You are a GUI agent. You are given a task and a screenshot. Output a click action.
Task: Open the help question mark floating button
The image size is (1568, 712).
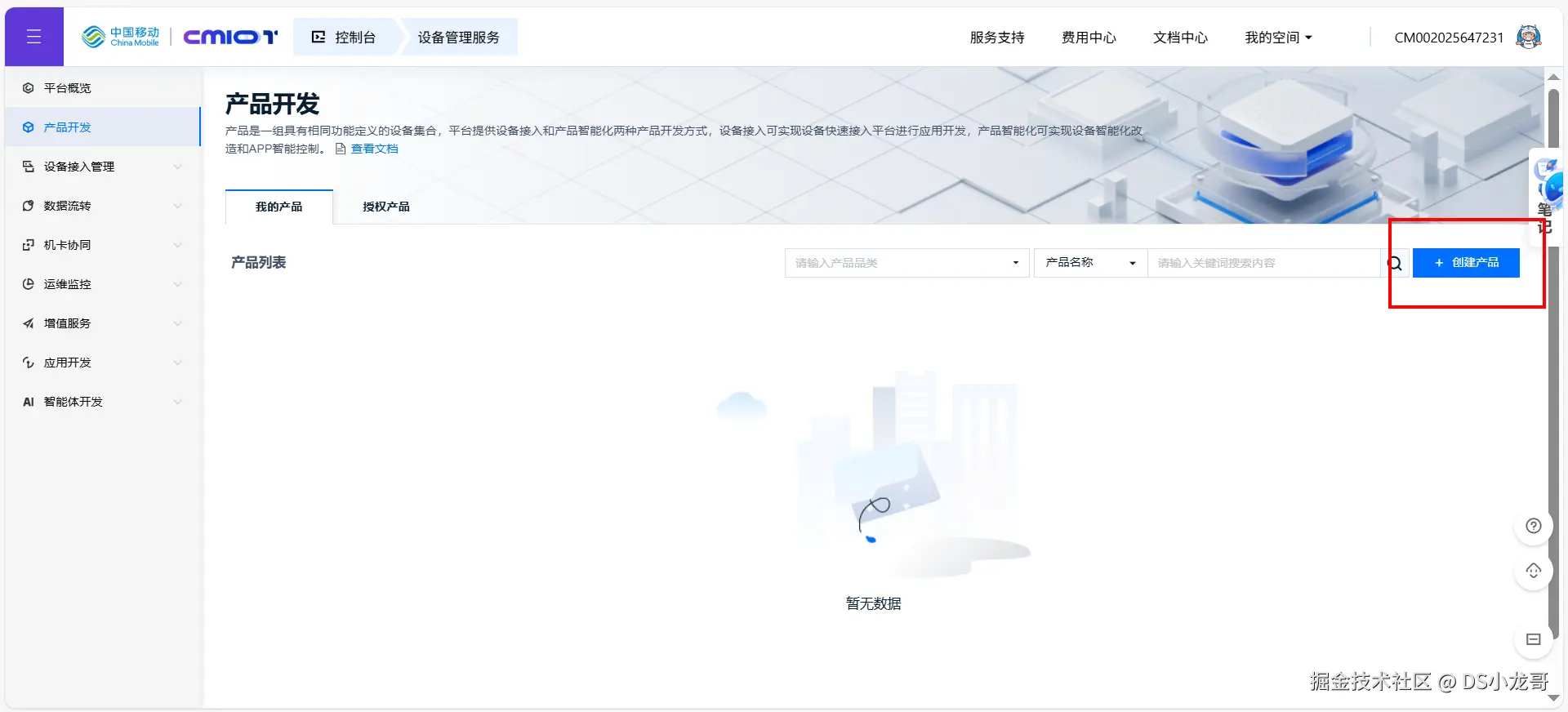1534,526
